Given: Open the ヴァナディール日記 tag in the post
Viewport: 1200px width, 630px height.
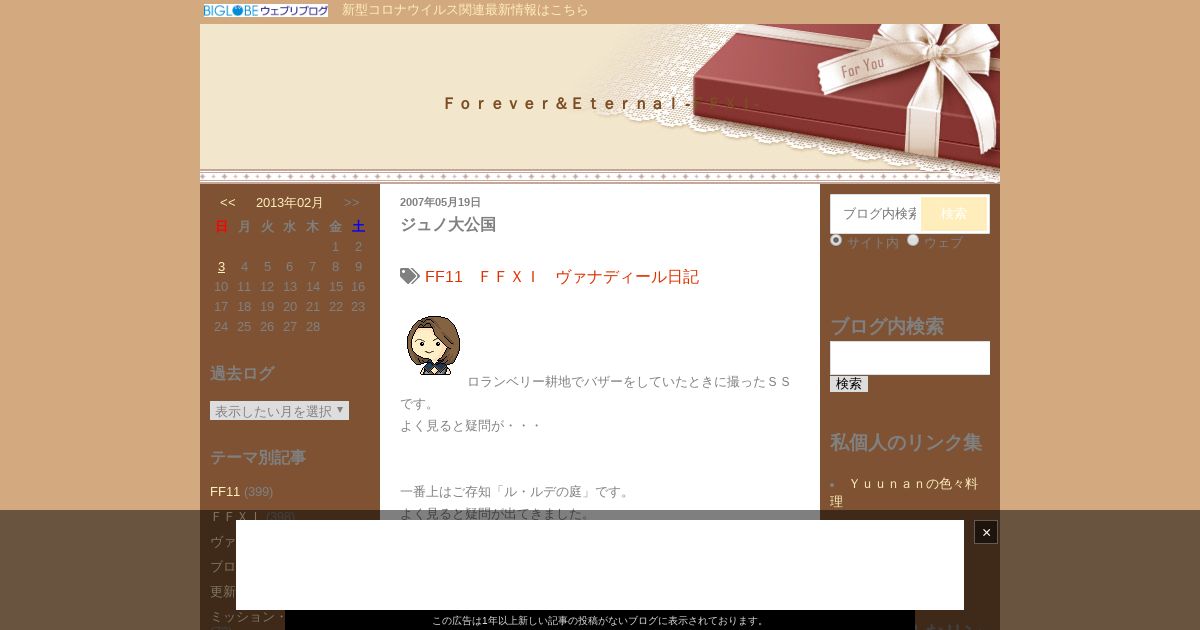Looking at the screenshot, I should [x=627, y=276].
